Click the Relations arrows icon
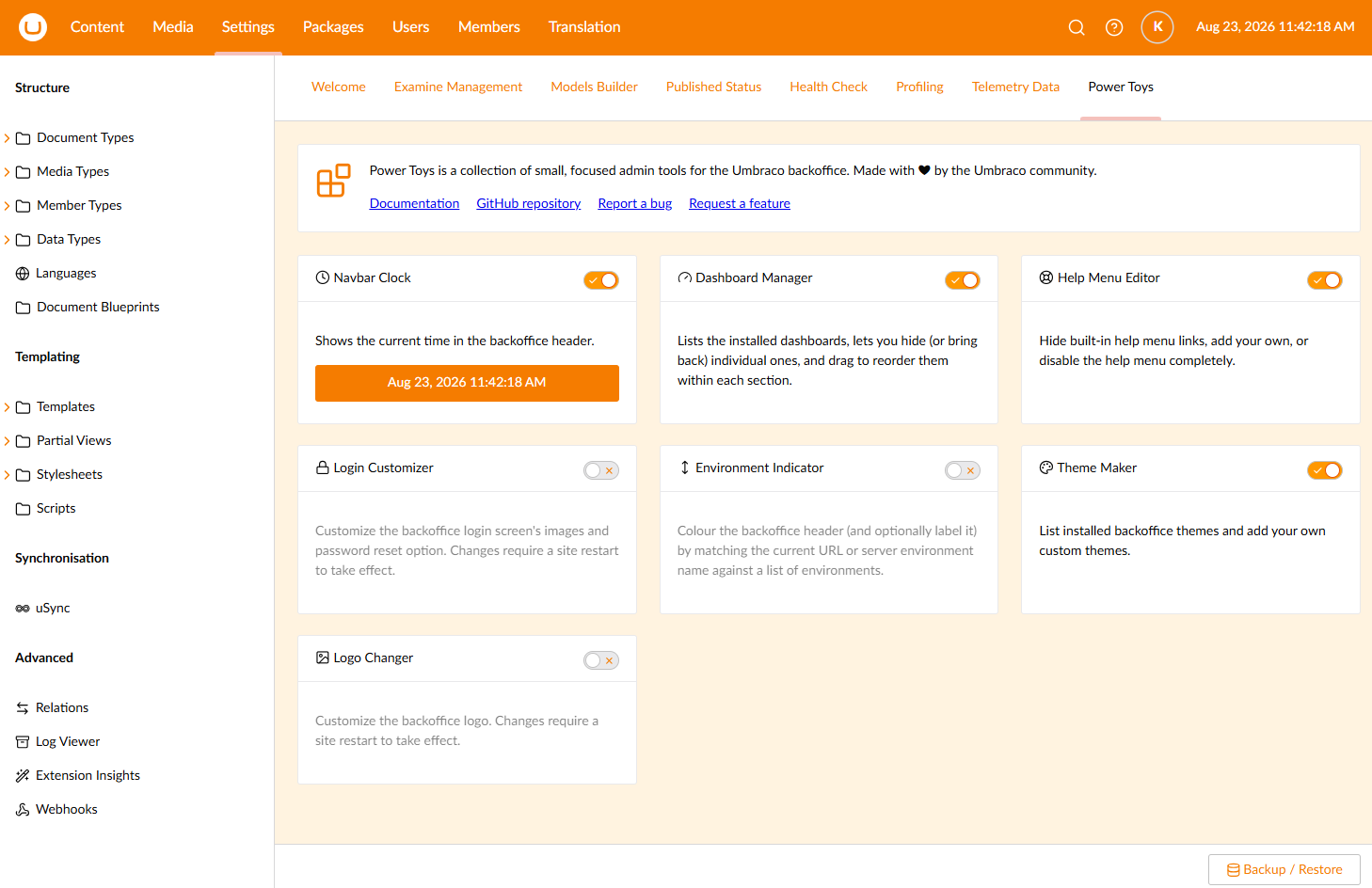 pyautogui.click(x=23, y=708)
